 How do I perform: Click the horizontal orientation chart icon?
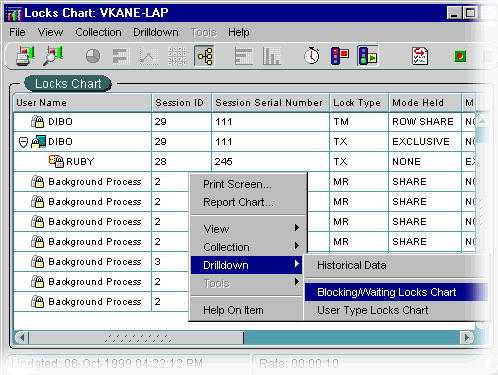point(244,56)
